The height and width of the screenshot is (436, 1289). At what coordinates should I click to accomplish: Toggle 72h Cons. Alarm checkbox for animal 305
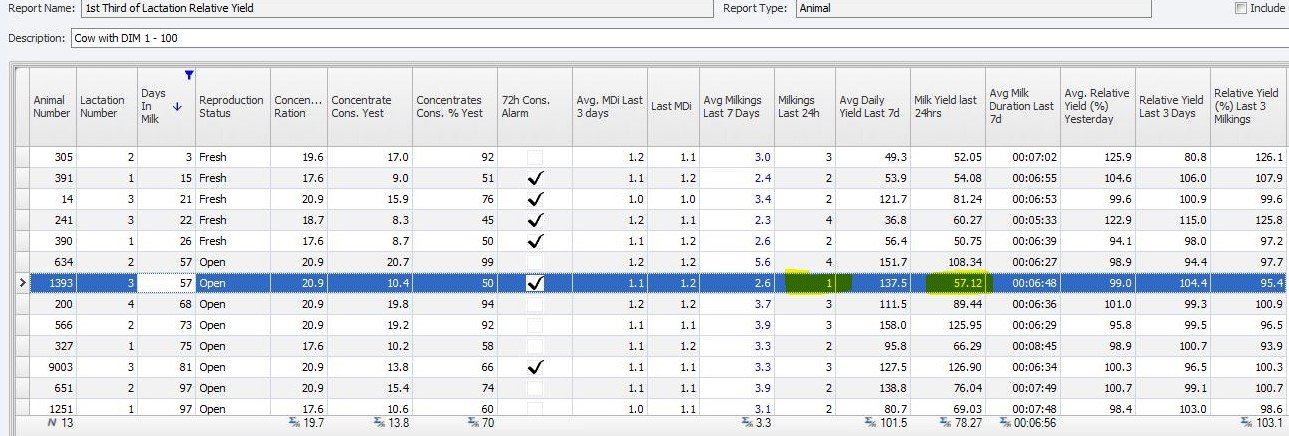tap(535, 157)
